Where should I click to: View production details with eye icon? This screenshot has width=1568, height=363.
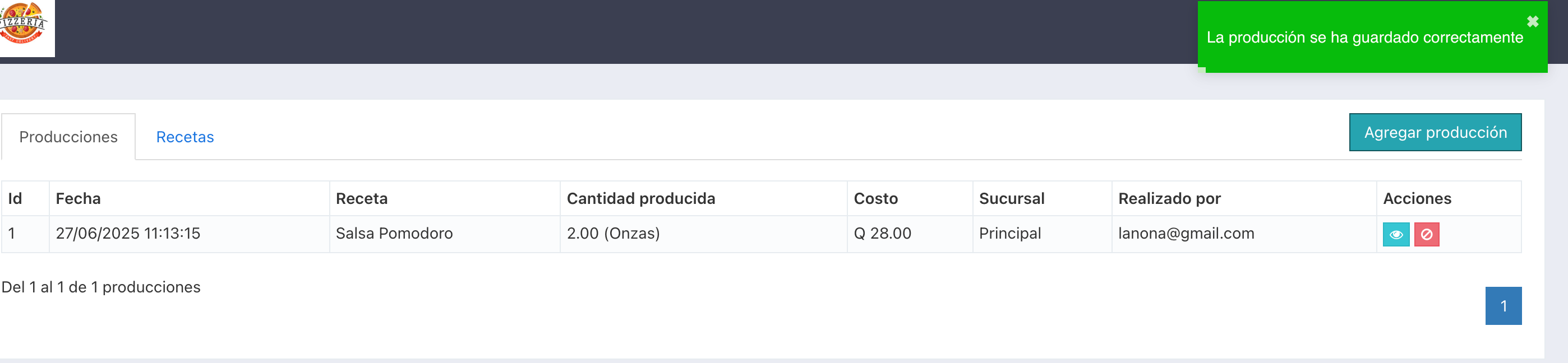tap(1396, 235)
